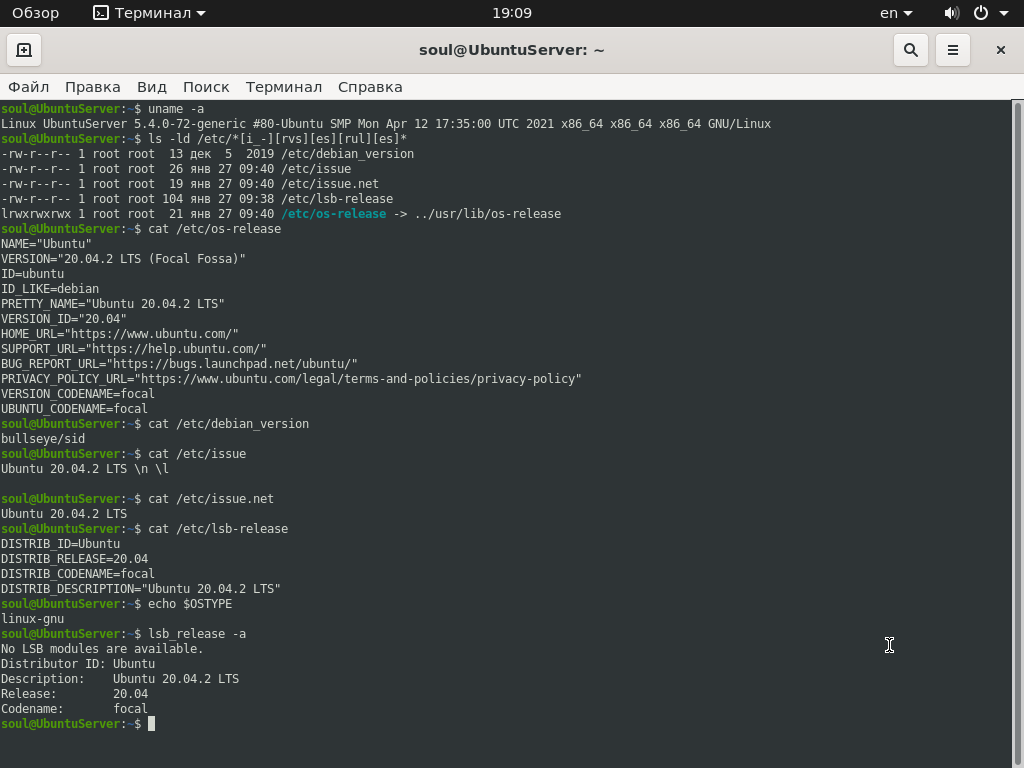The height and width of the screenshot is (768, 1024).
Task: Click the linux-gnu output line
Action: point(33,620)
